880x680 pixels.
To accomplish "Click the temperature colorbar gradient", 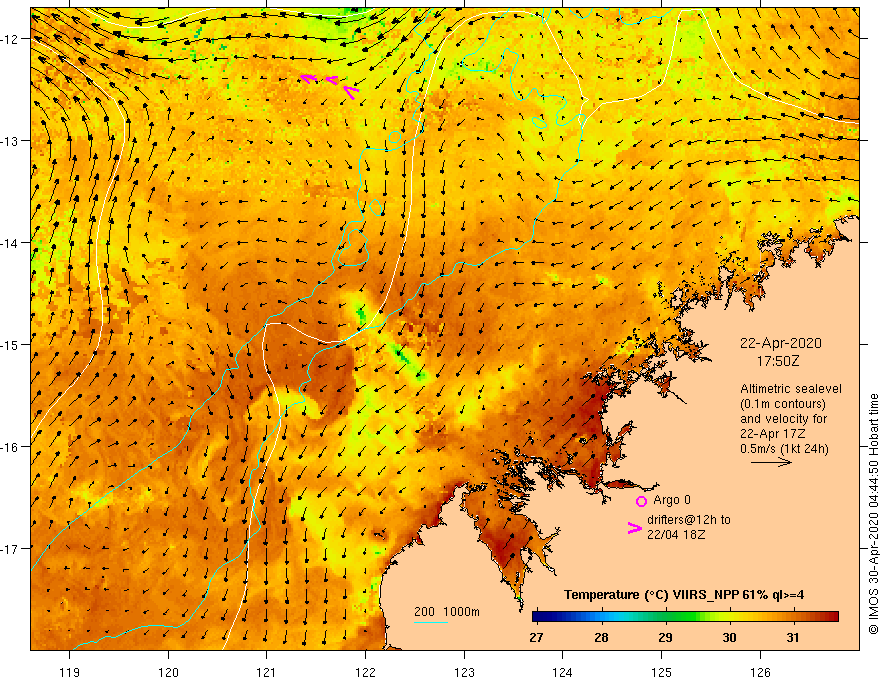I will (685, 617).
